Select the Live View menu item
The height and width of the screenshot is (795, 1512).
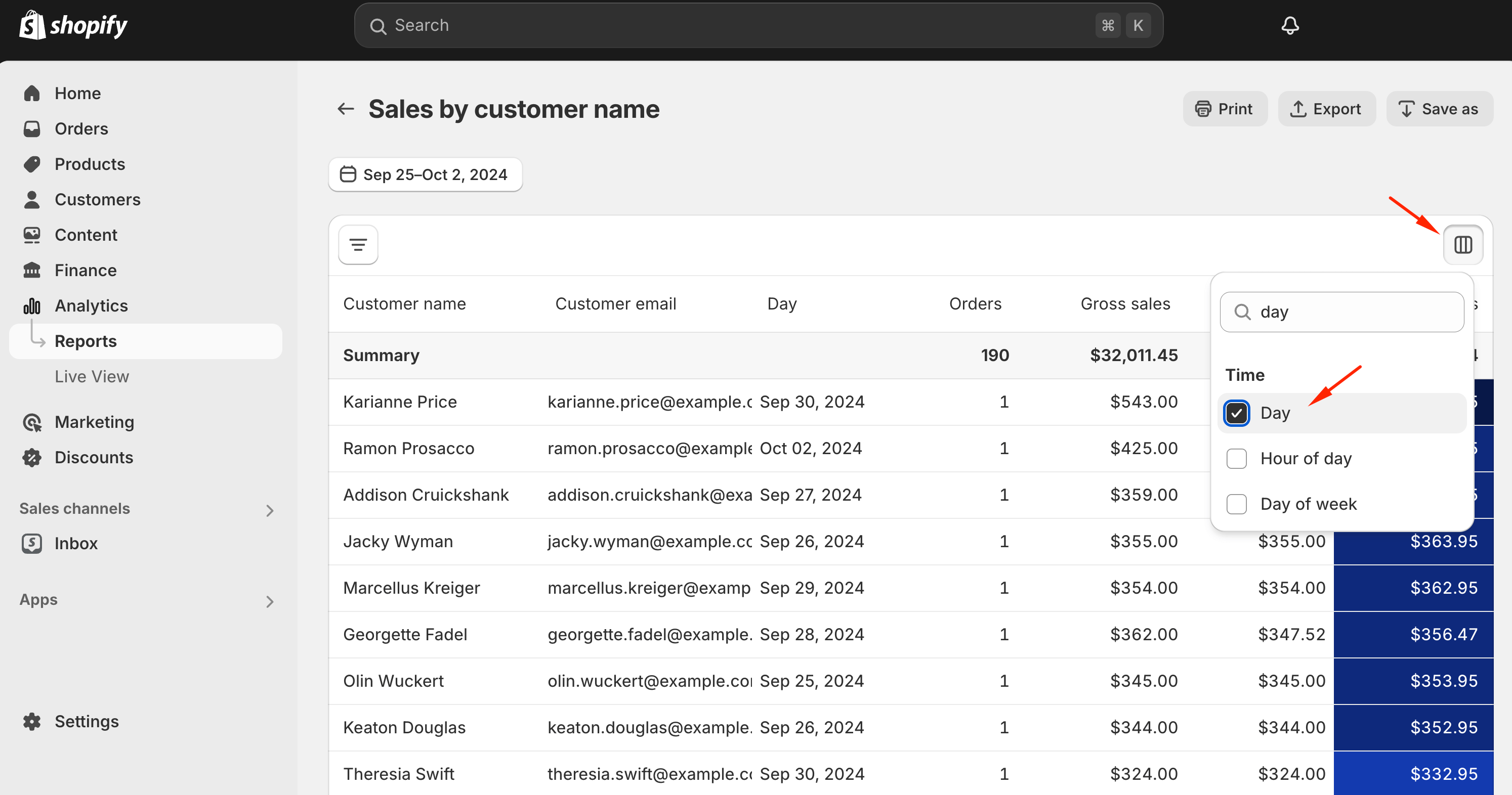coord(92,376)
